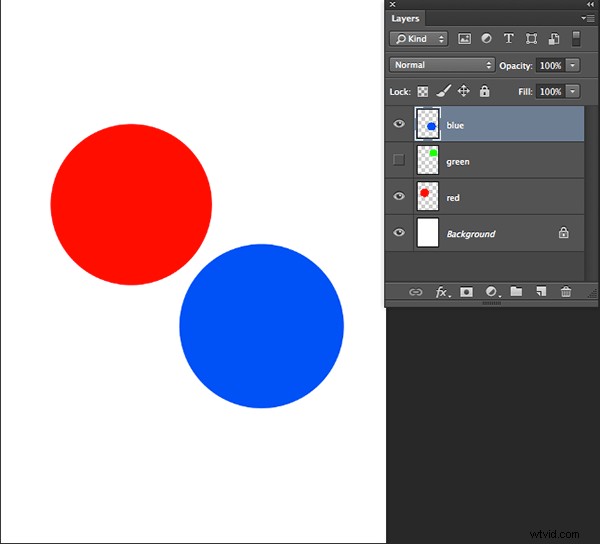Open Layers panel flyout menu

tap(588, 18)
